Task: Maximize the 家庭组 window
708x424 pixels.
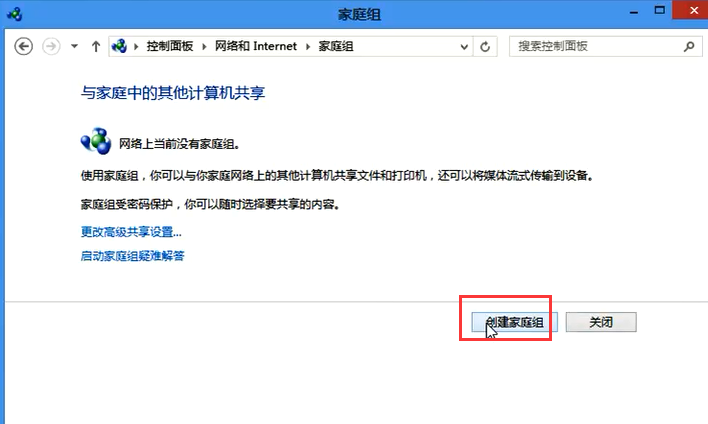Action: (660, 10)
